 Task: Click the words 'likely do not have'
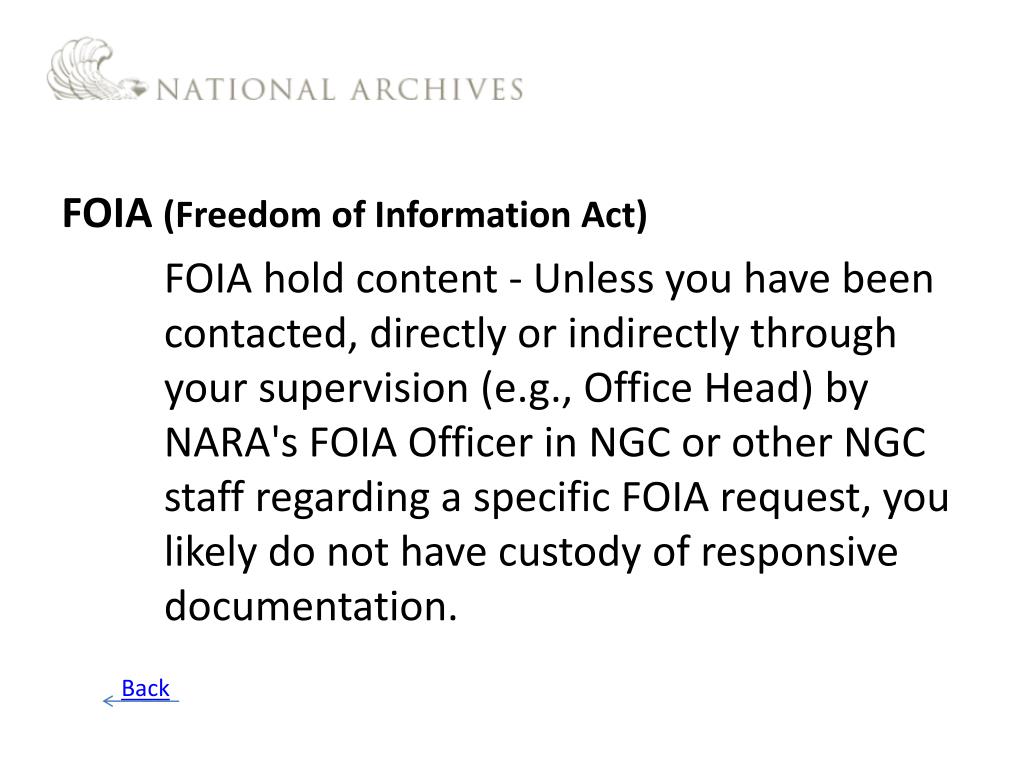click(326, 552)
